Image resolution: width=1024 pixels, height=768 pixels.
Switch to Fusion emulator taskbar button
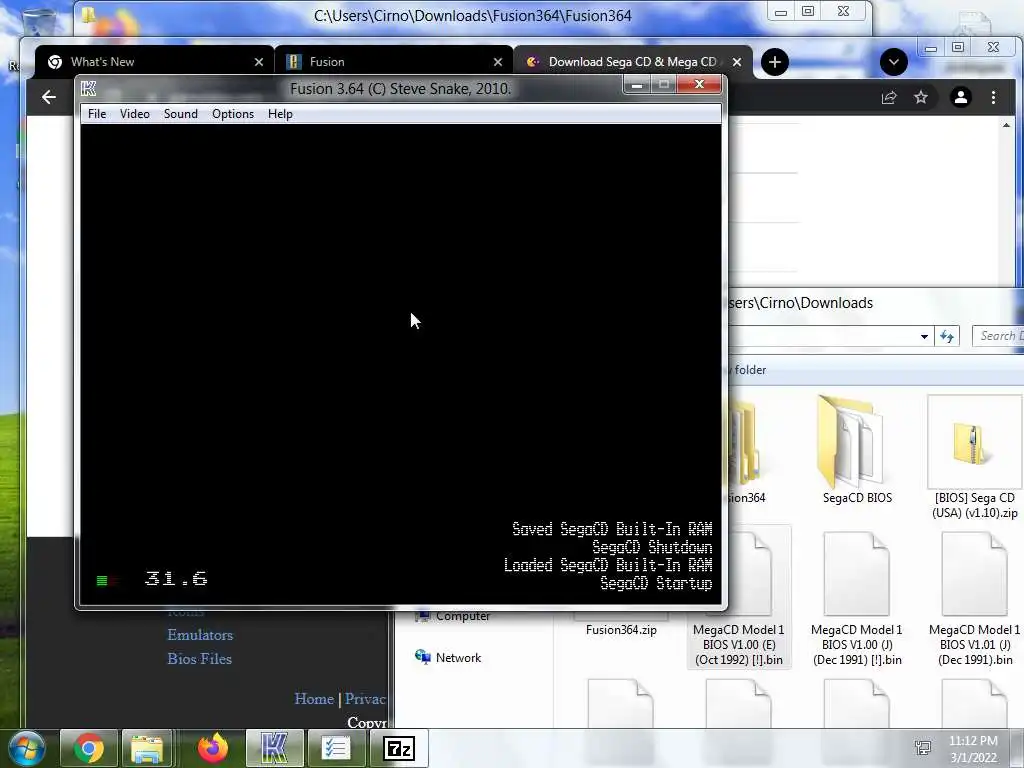[x=274, y=748]
